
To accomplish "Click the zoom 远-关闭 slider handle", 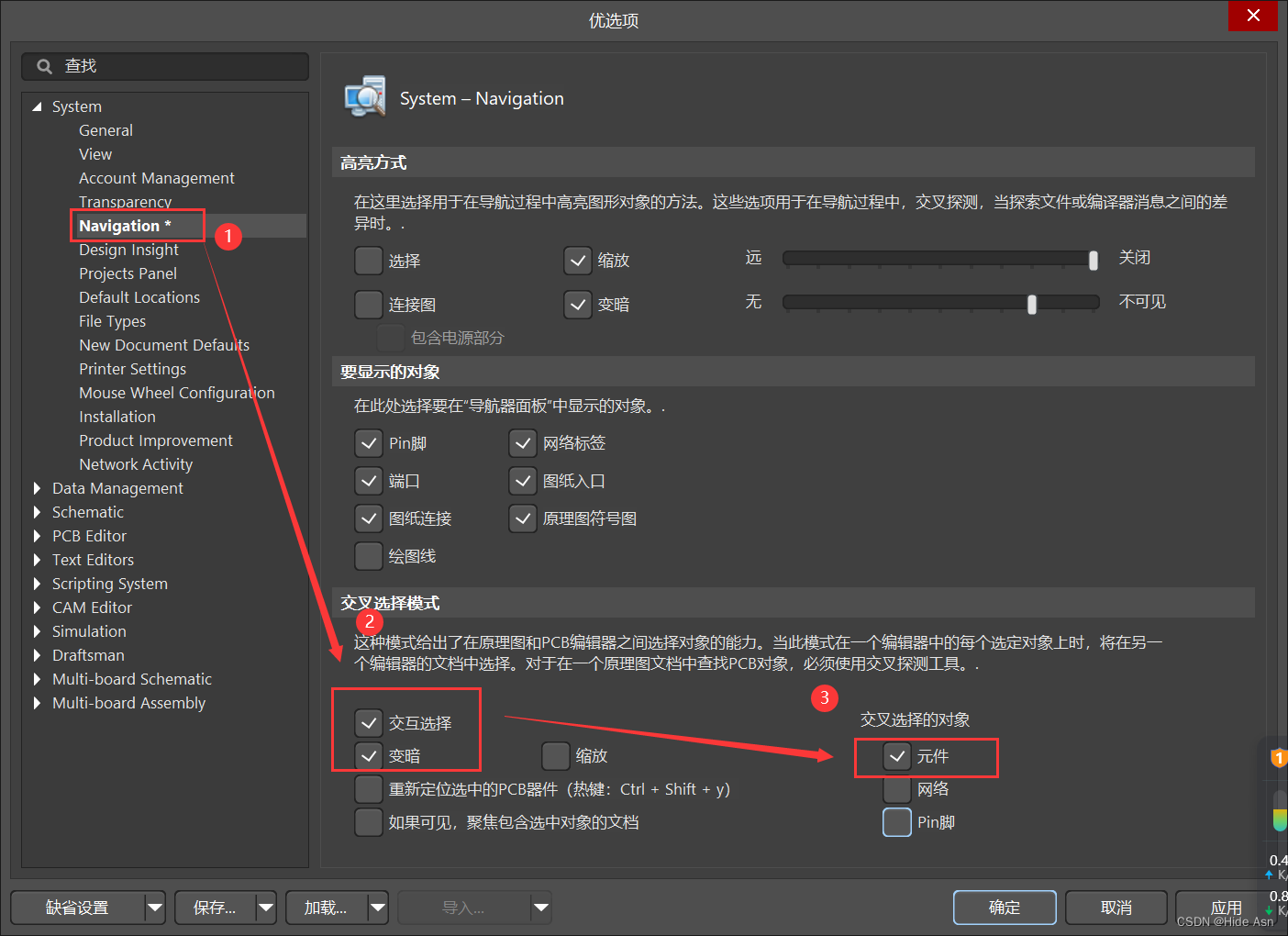I will tap(1094, 261).
